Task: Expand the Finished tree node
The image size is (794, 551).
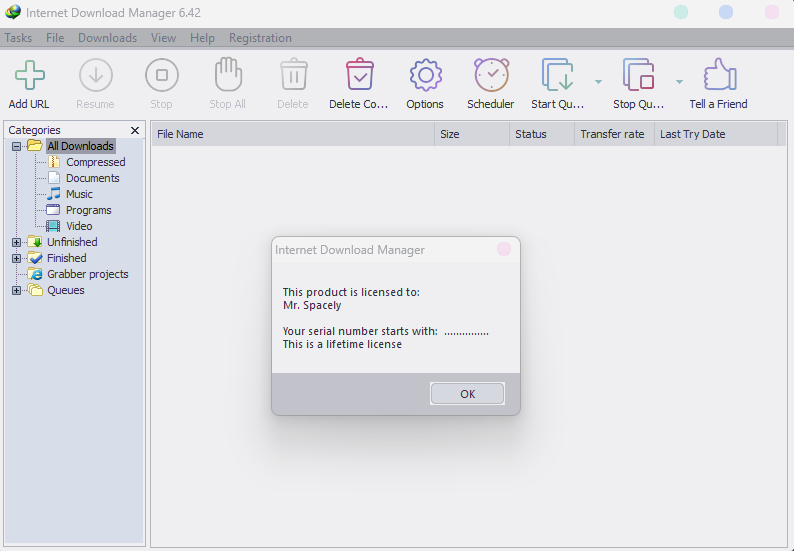Action: [x=16, y=258]
